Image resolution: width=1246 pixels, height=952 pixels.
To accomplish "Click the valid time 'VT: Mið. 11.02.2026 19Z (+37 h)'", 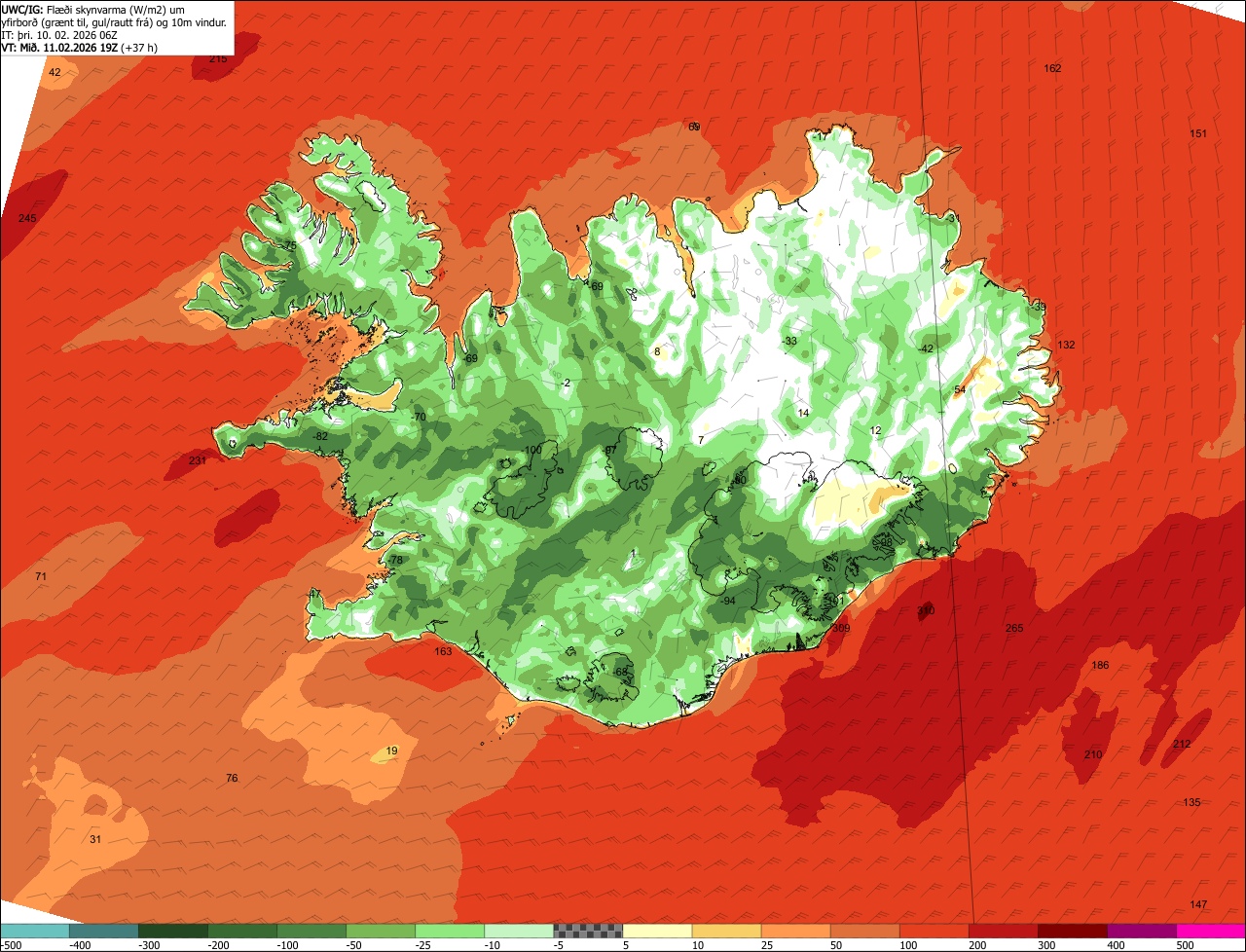I will click(80, 47).
